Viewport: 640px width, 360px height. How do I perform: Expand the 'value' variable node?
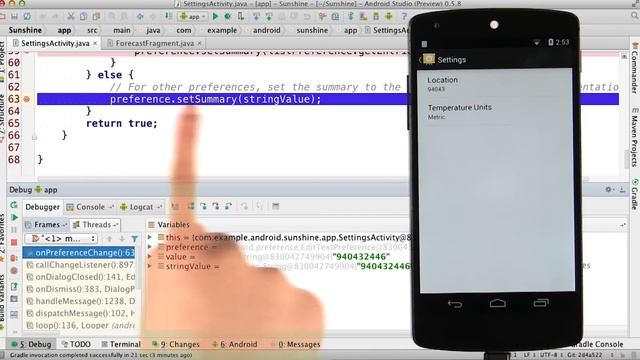pyautogui.click(x=150, y=257)
